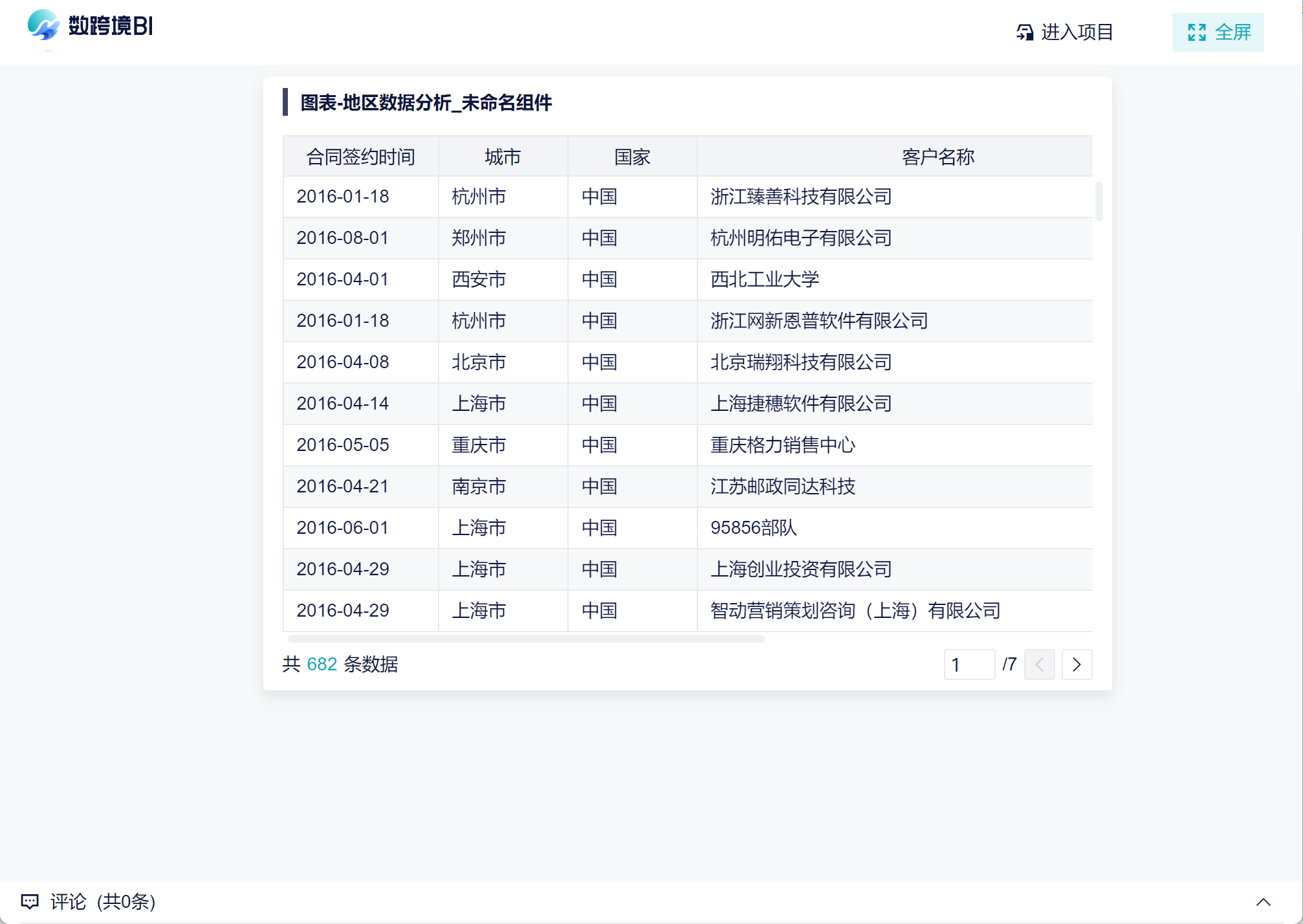This screenshot has height=924, width=1303.
Task: Click the previous page left arrow
Action: point(1039,665)
